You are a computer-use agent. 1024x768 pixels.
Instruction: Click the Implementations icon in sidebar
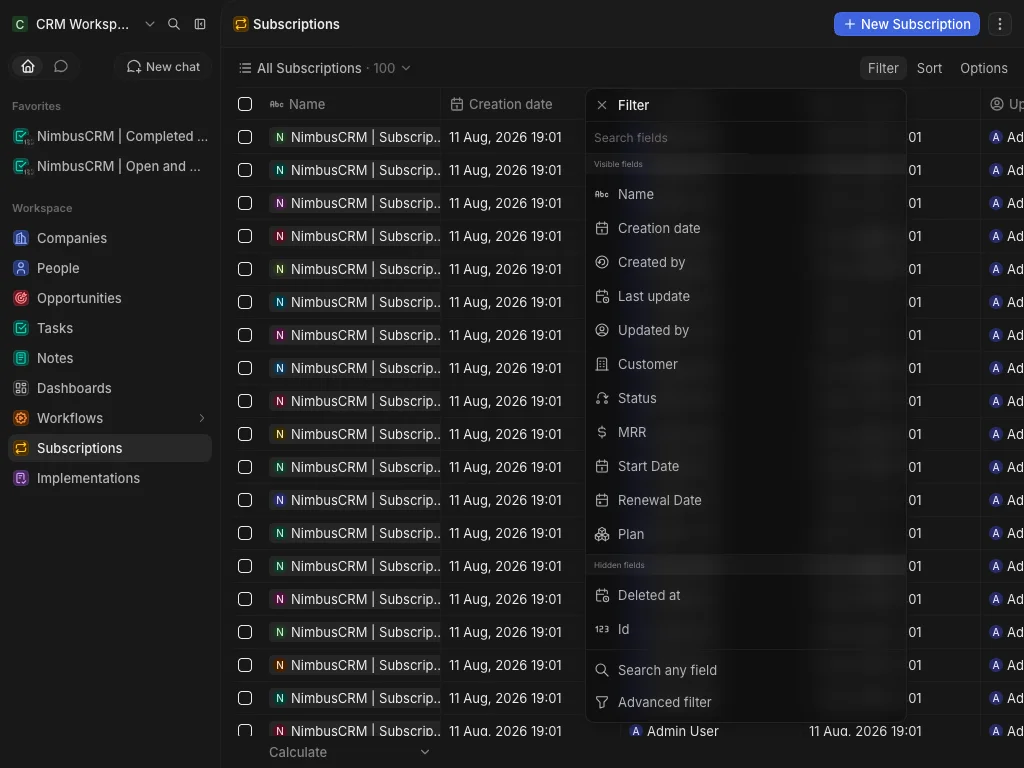coord(21,479)
